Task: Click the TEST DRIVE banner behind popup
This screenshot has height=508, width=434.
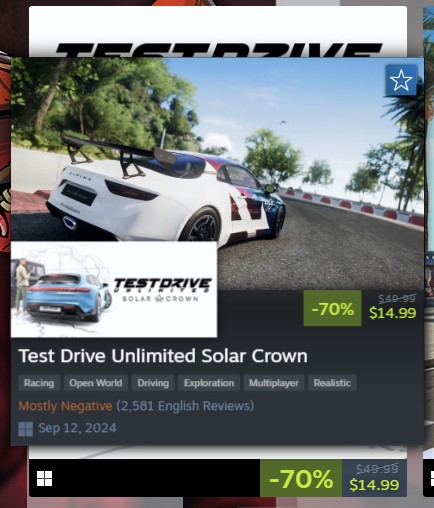Action: point(218,32)
